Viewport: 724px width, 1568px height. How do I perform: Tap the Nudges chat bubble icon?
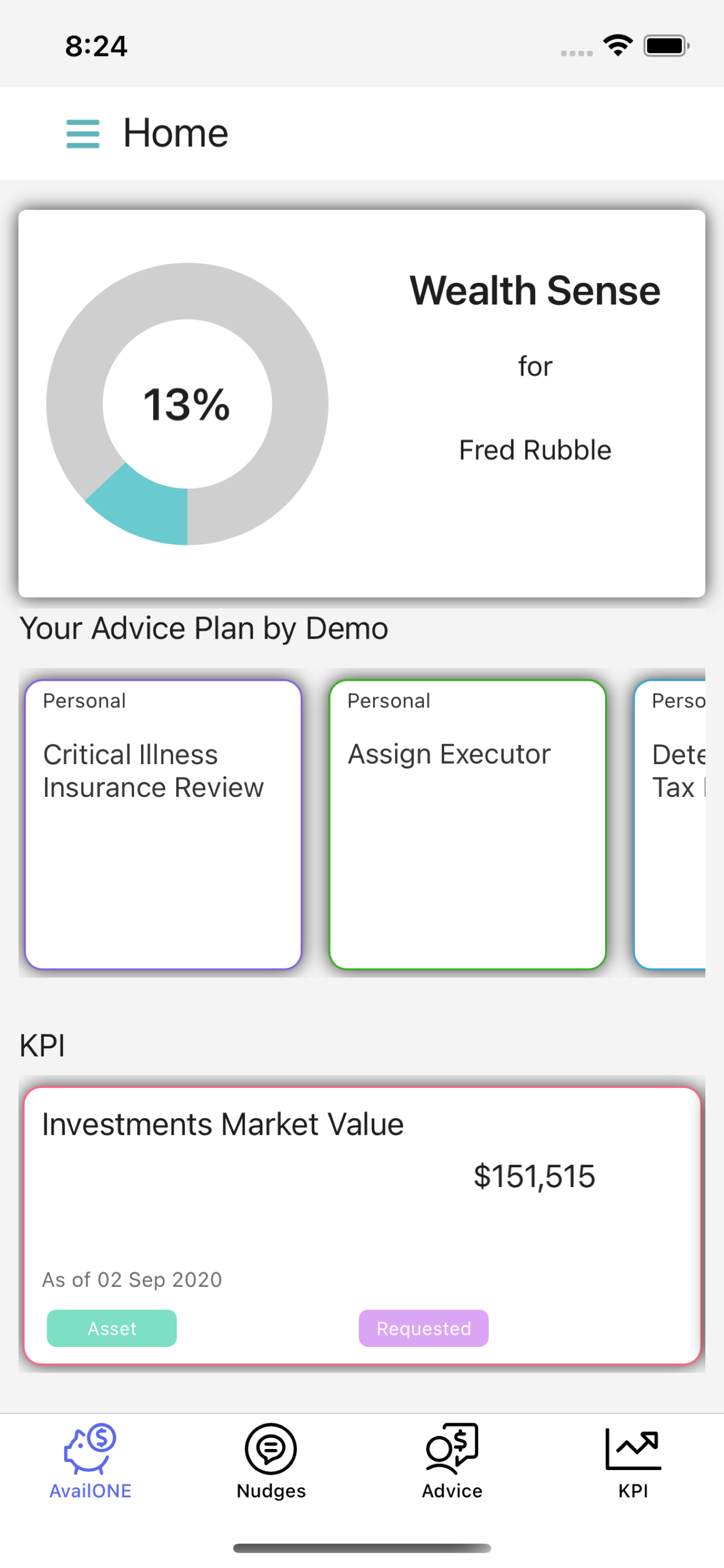click(x=270, y=1448)
